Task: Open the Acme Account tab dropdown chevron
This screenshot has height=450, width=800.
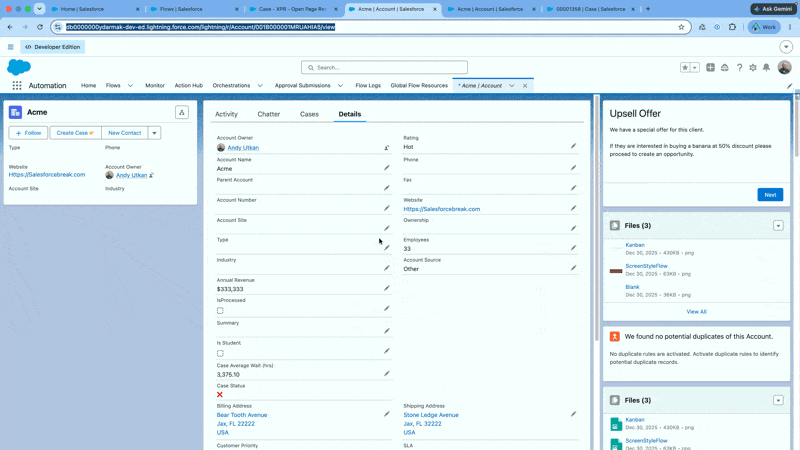Action: (x=511, y=86)
